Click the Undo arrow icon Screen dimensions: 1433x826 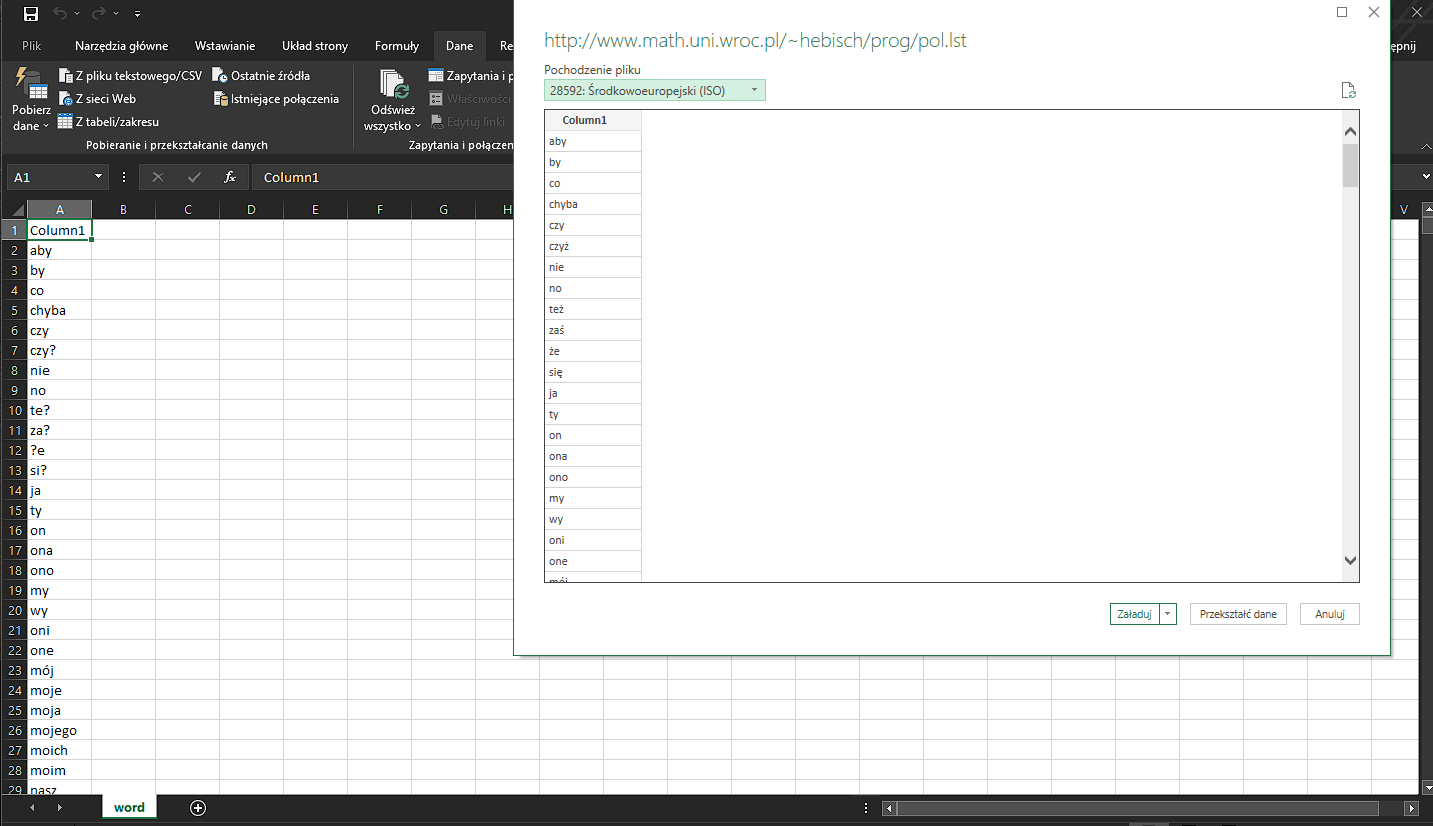pyautogui.click(x=60, y=14)
